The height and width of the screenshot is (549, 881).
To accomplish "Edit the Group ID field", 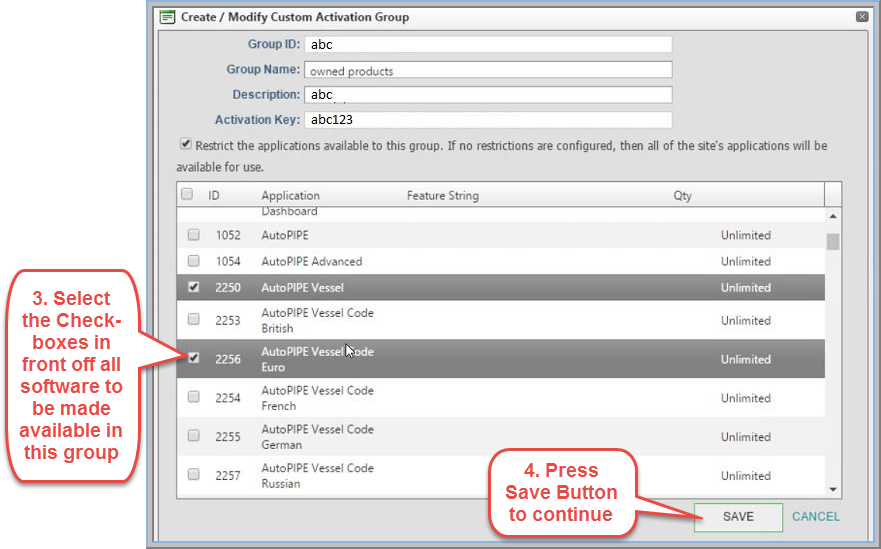I will tap(488, 44).
